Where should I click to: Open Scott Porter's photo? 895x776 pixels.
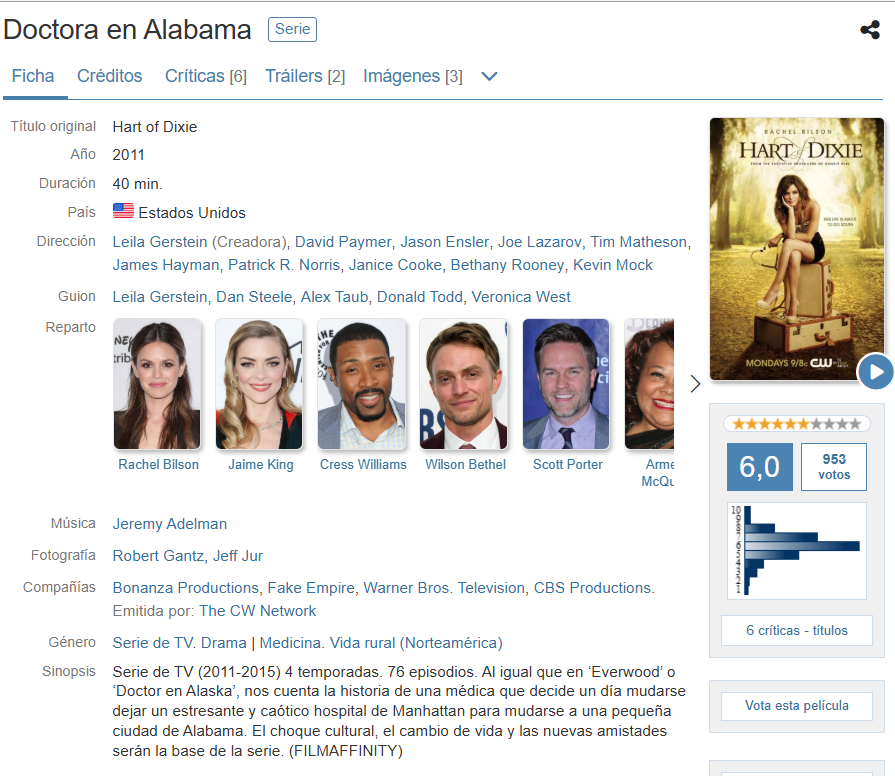566,384
